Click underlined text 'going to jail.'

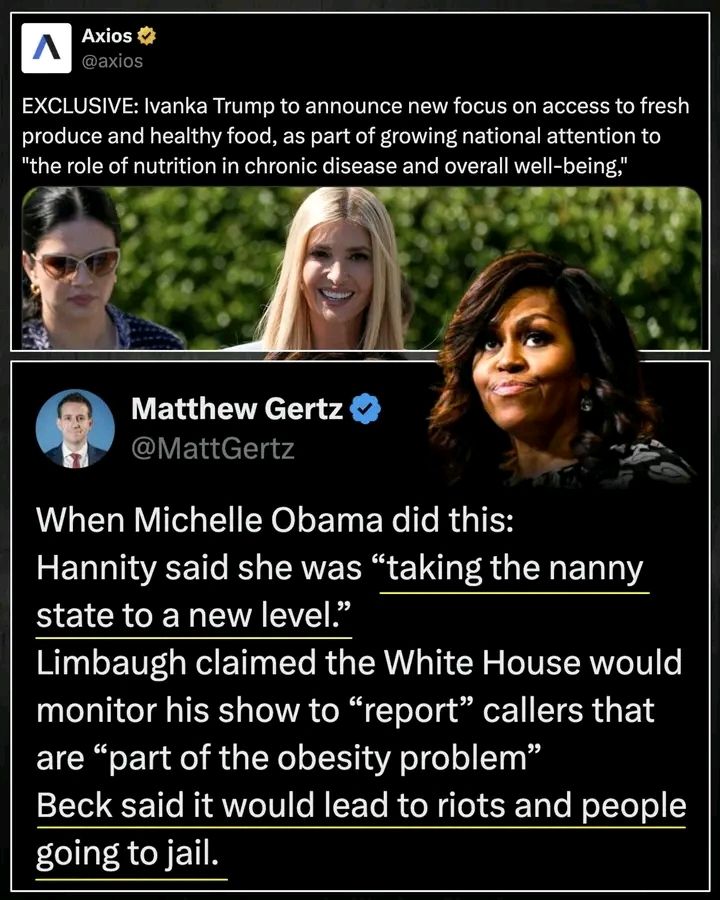point(128,854)
